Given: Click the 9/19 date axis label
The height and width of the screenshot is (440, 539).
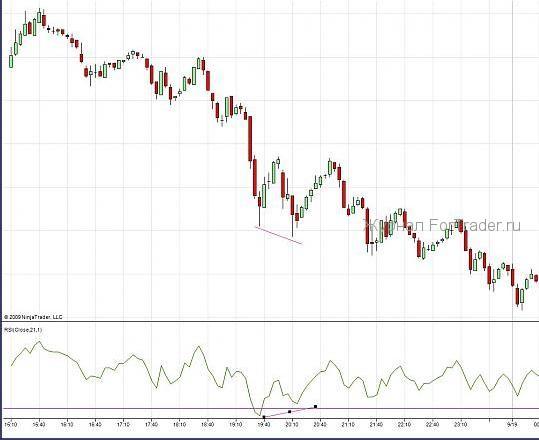Looking at the screenshot, I should 512,425.
